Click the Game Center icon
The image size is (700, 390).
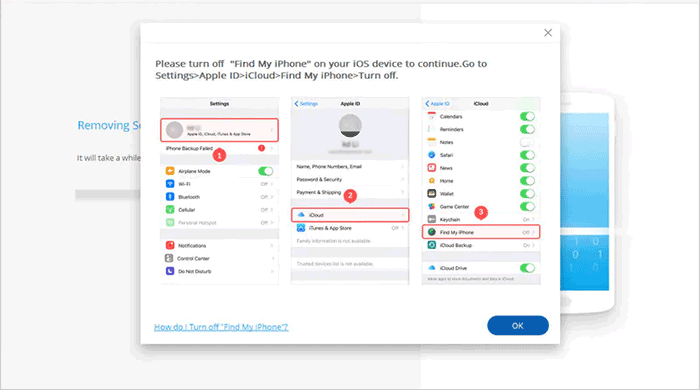(432, 207)
